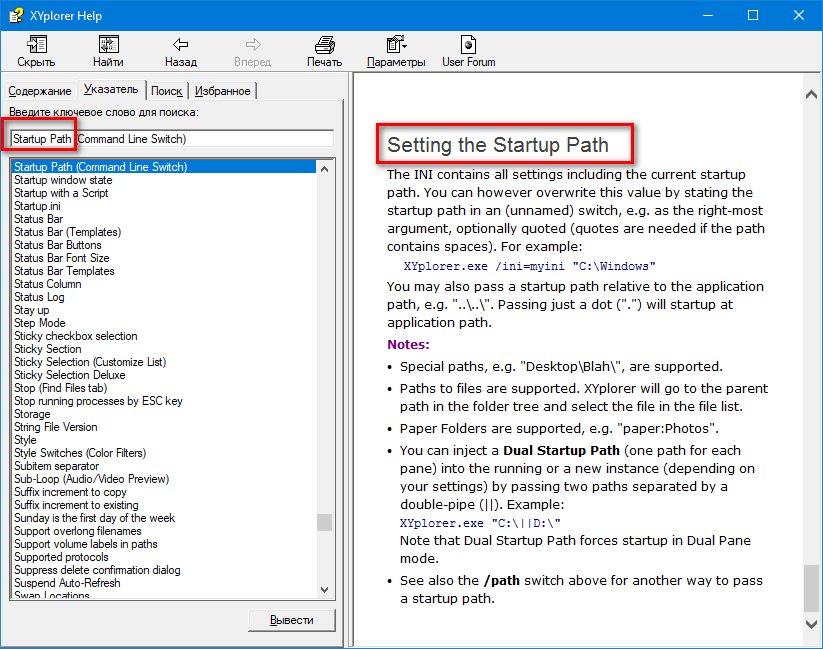The width and height of the screenshot is (823, 649).
Task: Select 'Suppress delete confirmation dialog' entry
Action: tap(97, 570)
